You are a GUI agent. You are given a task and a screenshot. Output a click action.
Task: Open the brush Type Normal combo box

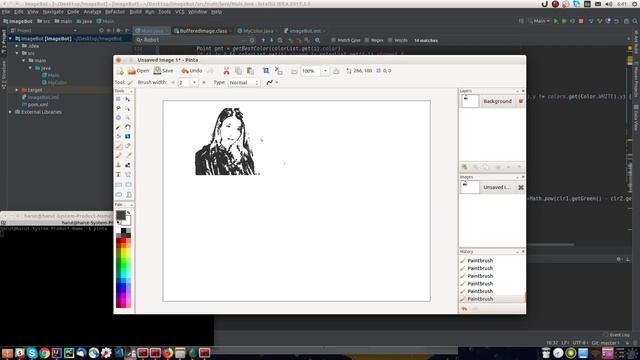pos(244,82)
